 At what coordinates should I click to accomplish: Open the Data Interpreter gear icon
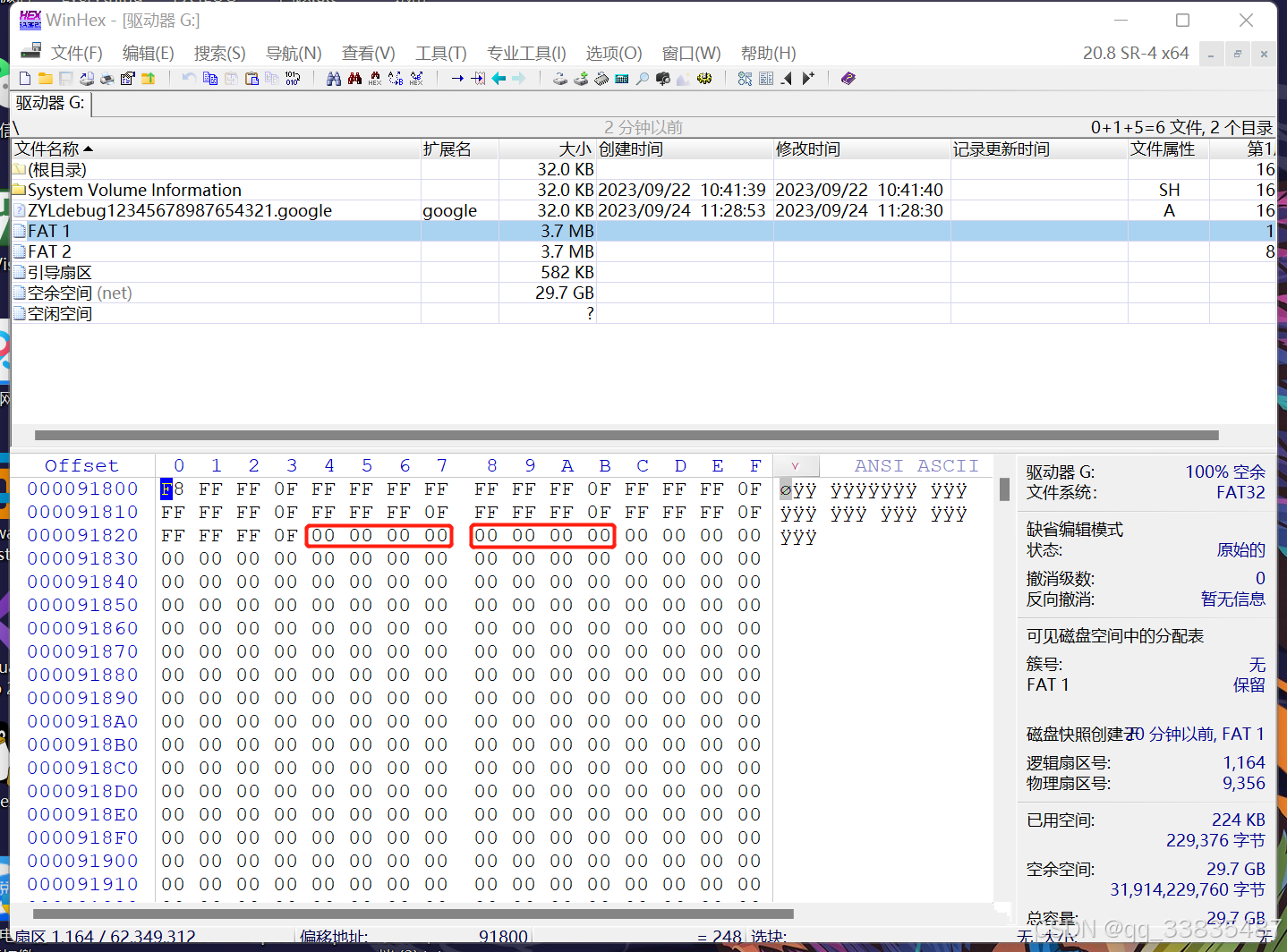click(x=704, y=79)
